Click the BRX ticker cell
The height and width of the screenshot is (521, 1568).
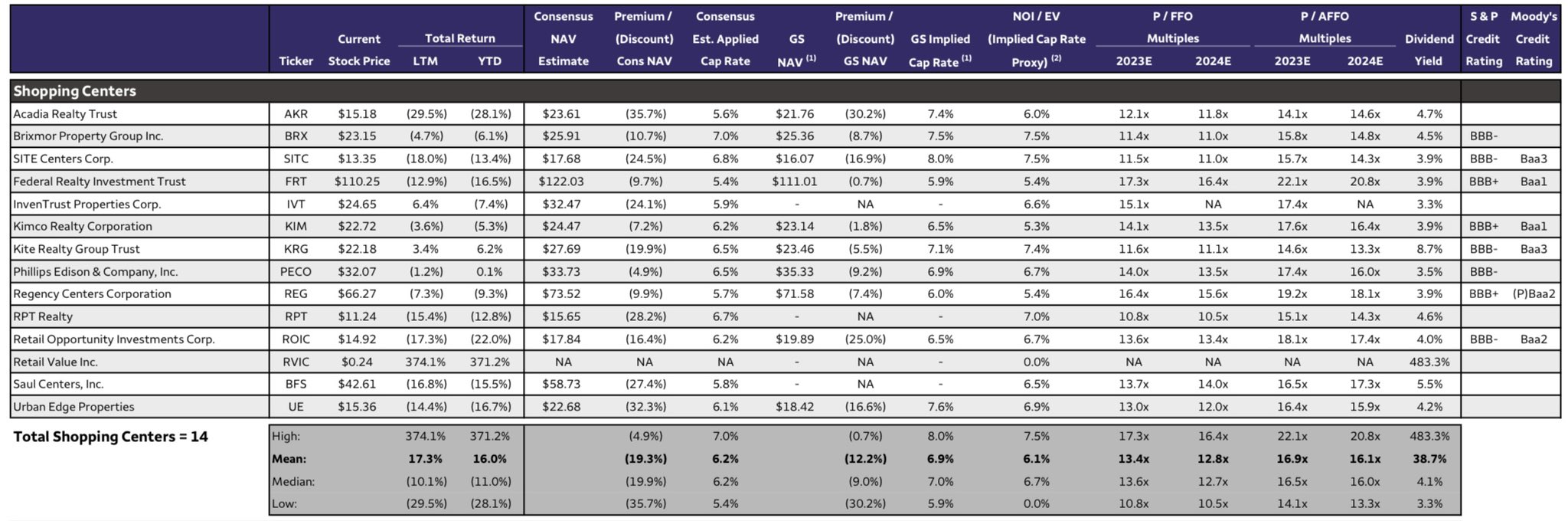pos(296,136)
